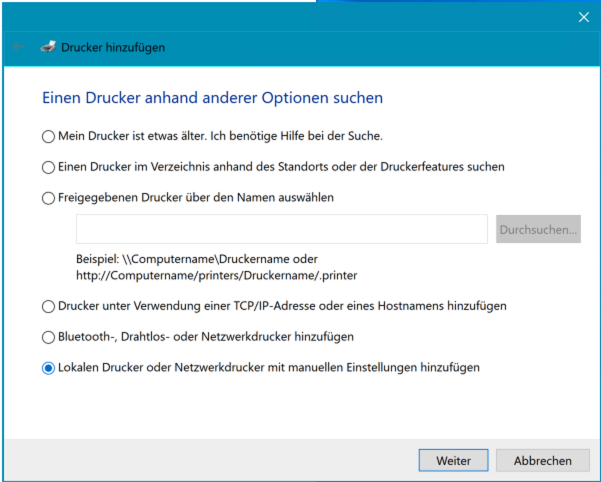Click the printer icon beside Drucker hinzufügen
601x482 pixels.
tap(47, 47)
